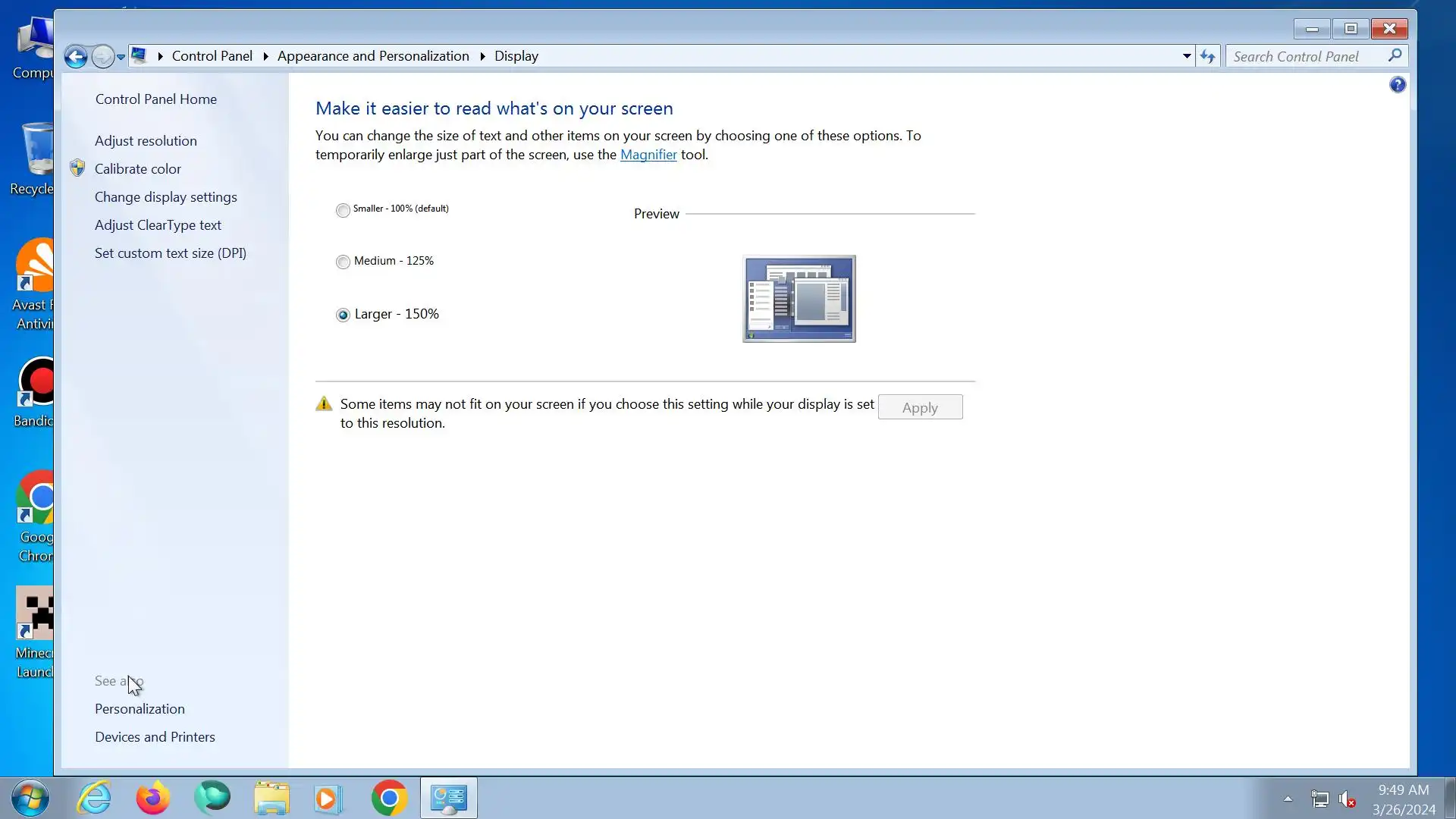Click the blue Back navigation arrow
Image resolution: width=1456 pixels, height=819 pixels.
[x=76, y=56]
